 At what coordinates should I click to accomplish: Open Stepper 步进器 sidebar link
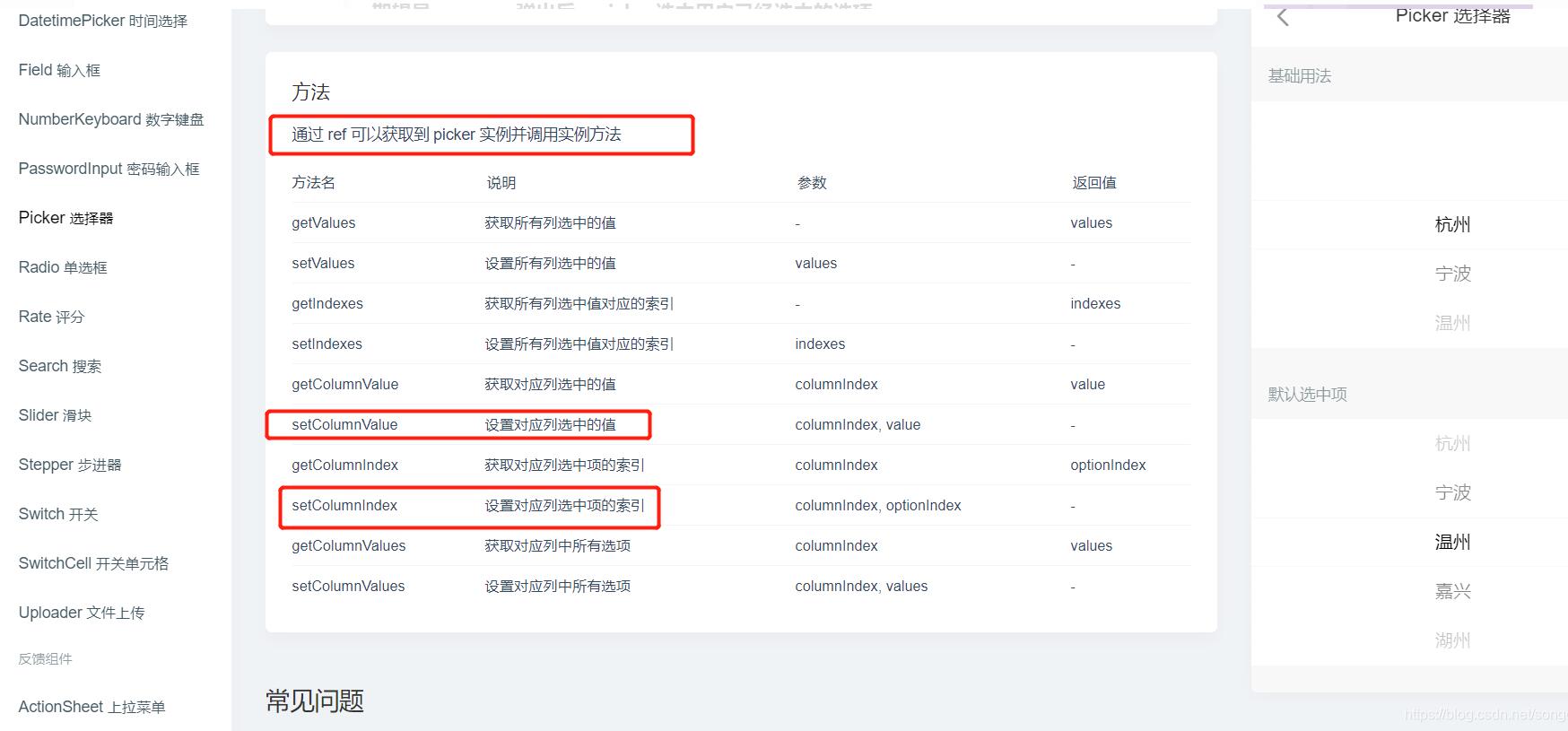pos(70,465)
